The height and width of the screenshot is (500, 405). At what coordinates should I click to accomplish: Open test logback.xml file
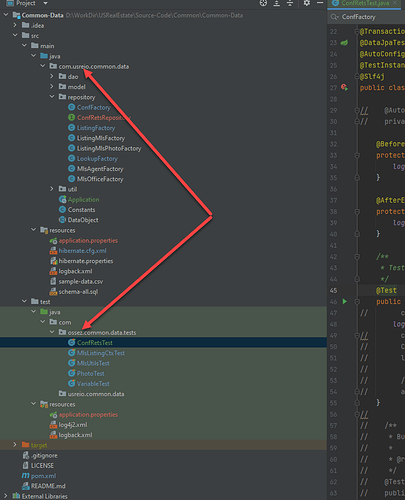point(75,435)
